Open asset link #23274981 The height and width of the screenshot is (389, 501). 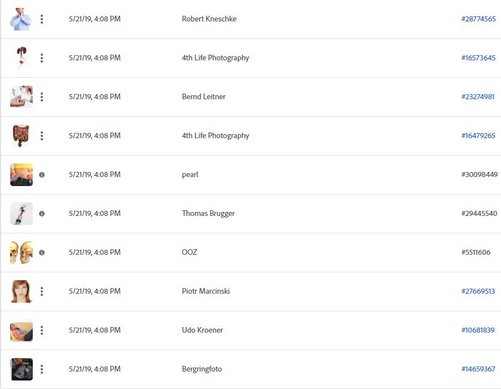coord(478,97)
